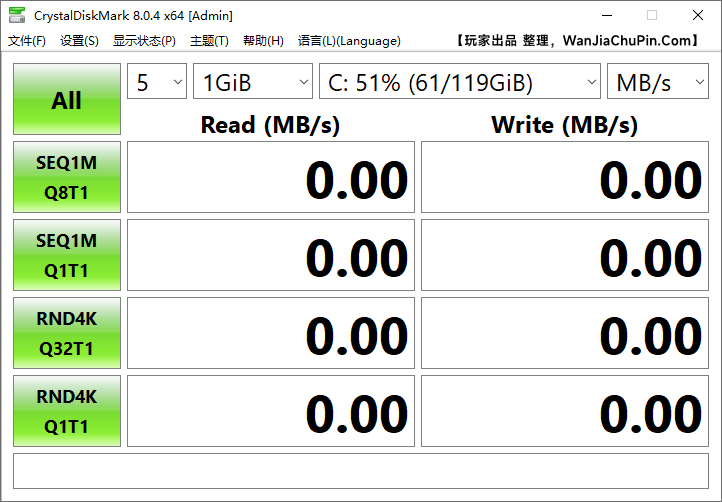Open the 文件(F) menu
722x502 pixels.
tap(27, 41)
